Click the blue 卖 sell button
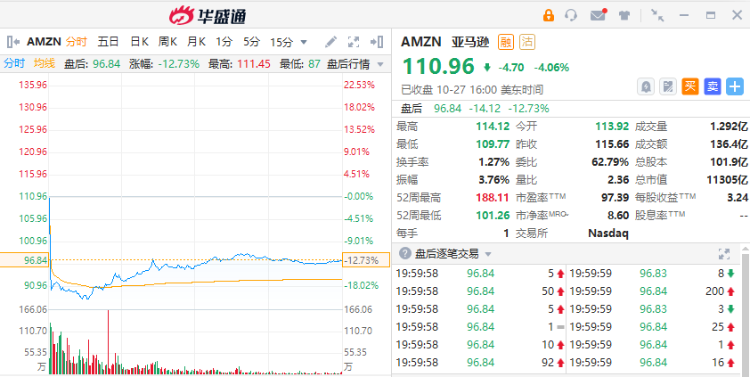 pos(713,87)
